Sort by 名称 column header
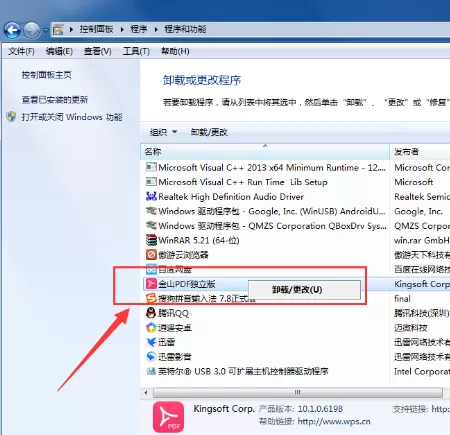This screenshot has height=435, width=450. click(x=265, y=152)
